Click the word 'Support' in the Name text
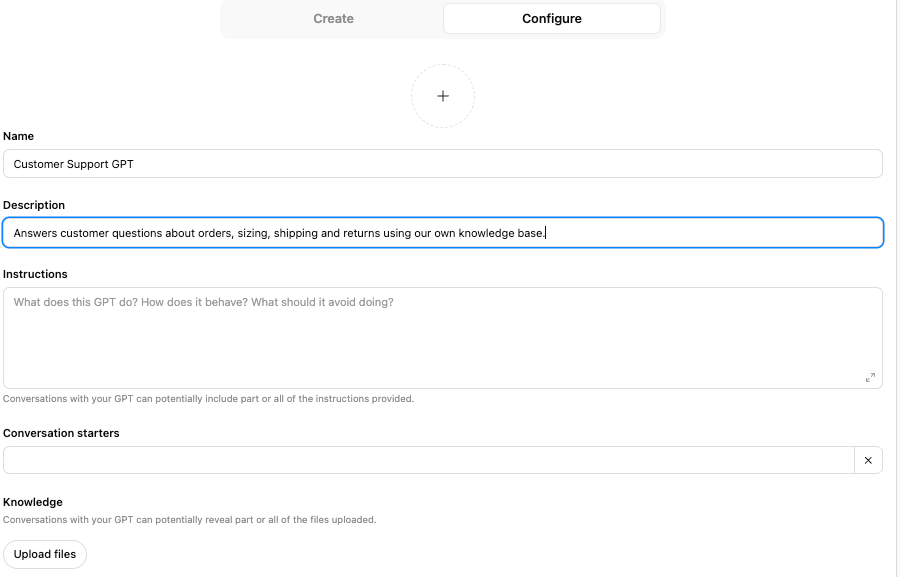Image resolution: width=900 pixels, height=577 pixels. click(x=88, y=164)
